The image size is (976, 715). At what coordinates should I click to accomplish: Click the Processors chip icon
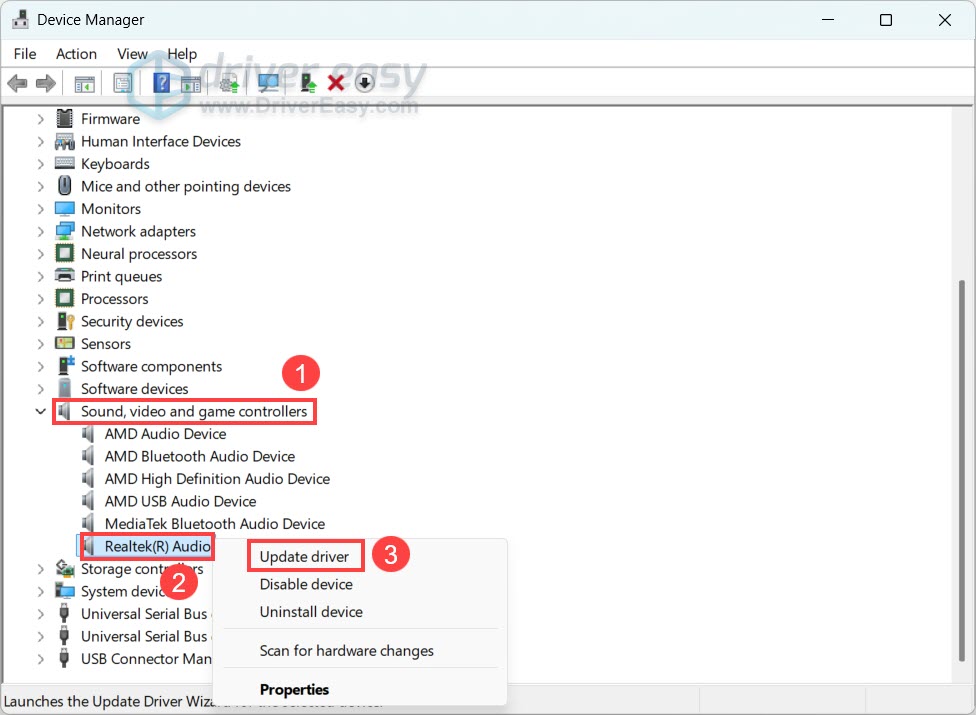click(65, 298)
